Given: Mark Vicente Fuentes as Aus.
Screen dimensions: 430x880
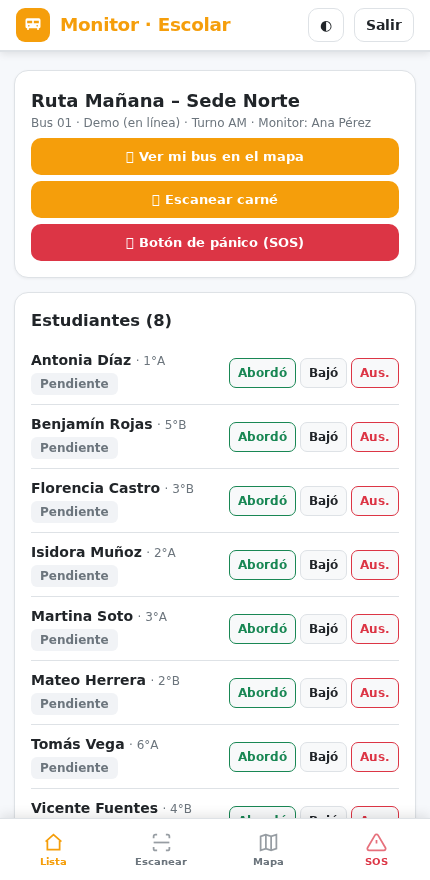Looking at the screenshot, I should click(x=375, y=813).
